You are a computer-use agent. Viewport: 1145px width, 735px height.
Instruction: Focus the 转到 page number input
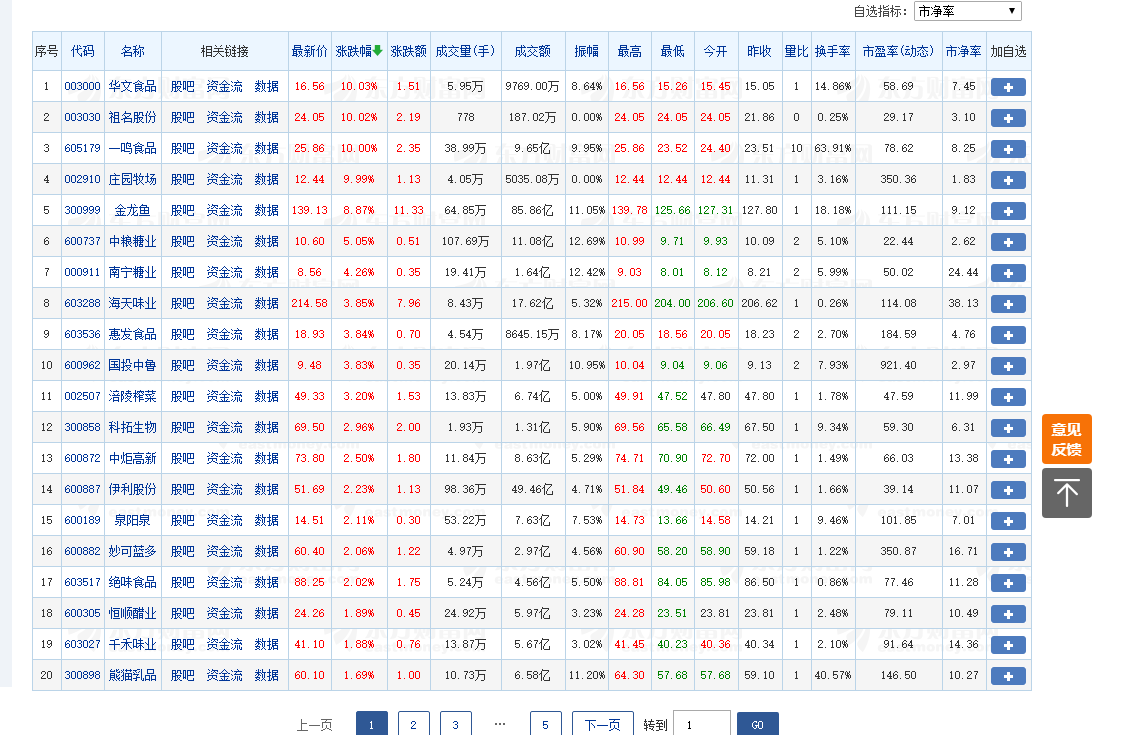pyautogui.click(x=702, y=724)
